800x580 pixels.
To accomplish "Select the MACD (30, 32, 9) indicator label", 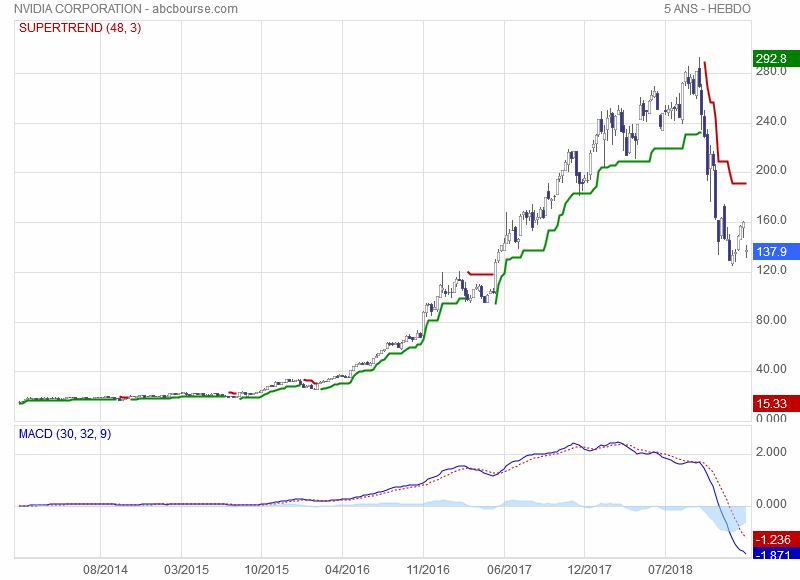I will pos(65,434).
